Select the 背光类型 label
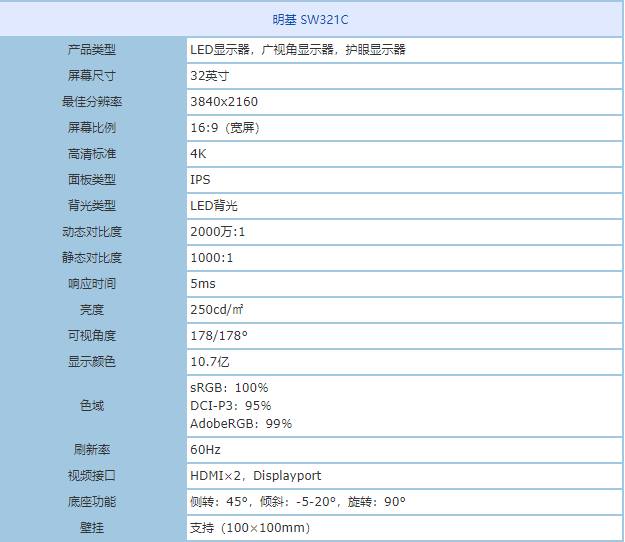This screenshot has width=625, height=542. (x=92, y=206)
